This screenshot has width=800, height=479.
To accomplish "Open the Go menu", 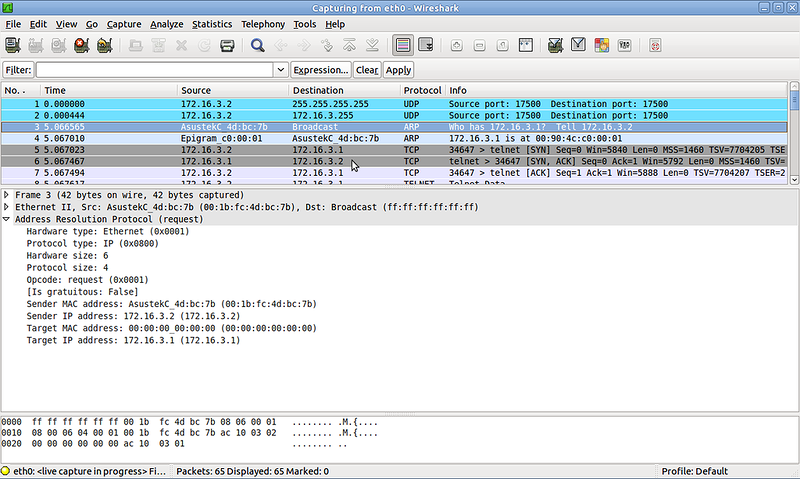I will pos(92,24).
